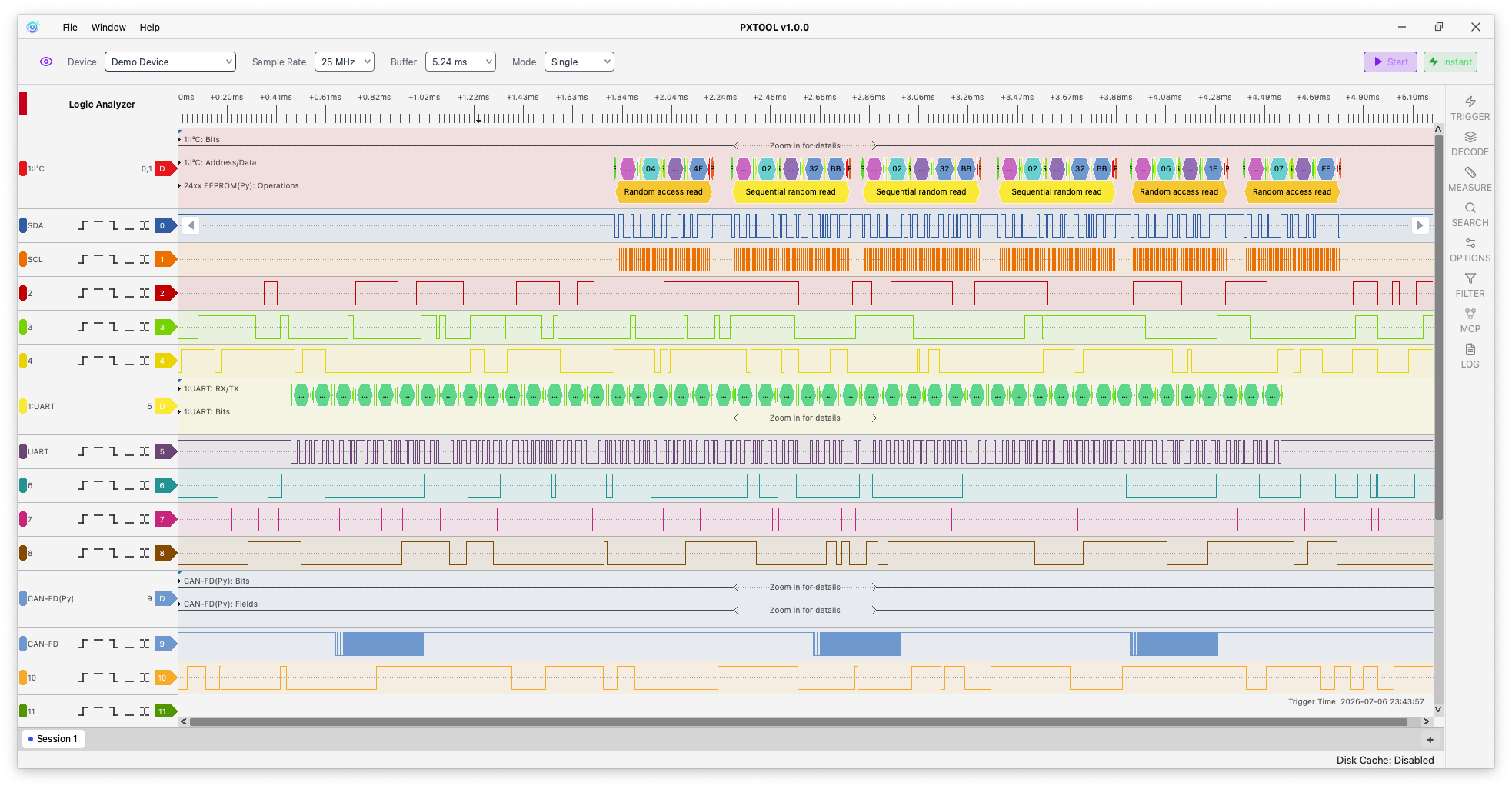Open the MCP panel icon
The height and width of the screenshot is (789, 1512).
(1470, 314)
